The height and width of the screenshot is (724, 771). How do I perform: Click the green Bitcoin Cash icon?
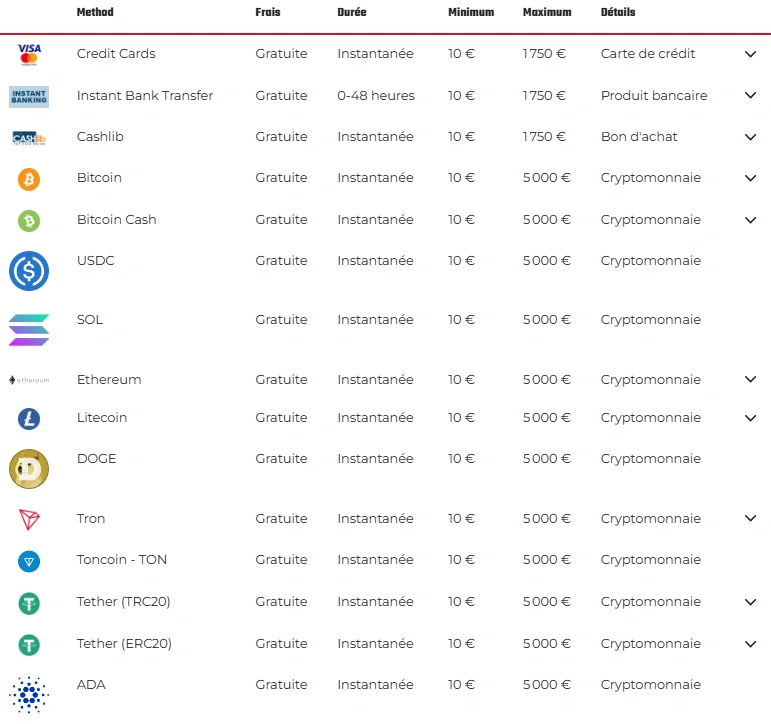pos(29,220)
